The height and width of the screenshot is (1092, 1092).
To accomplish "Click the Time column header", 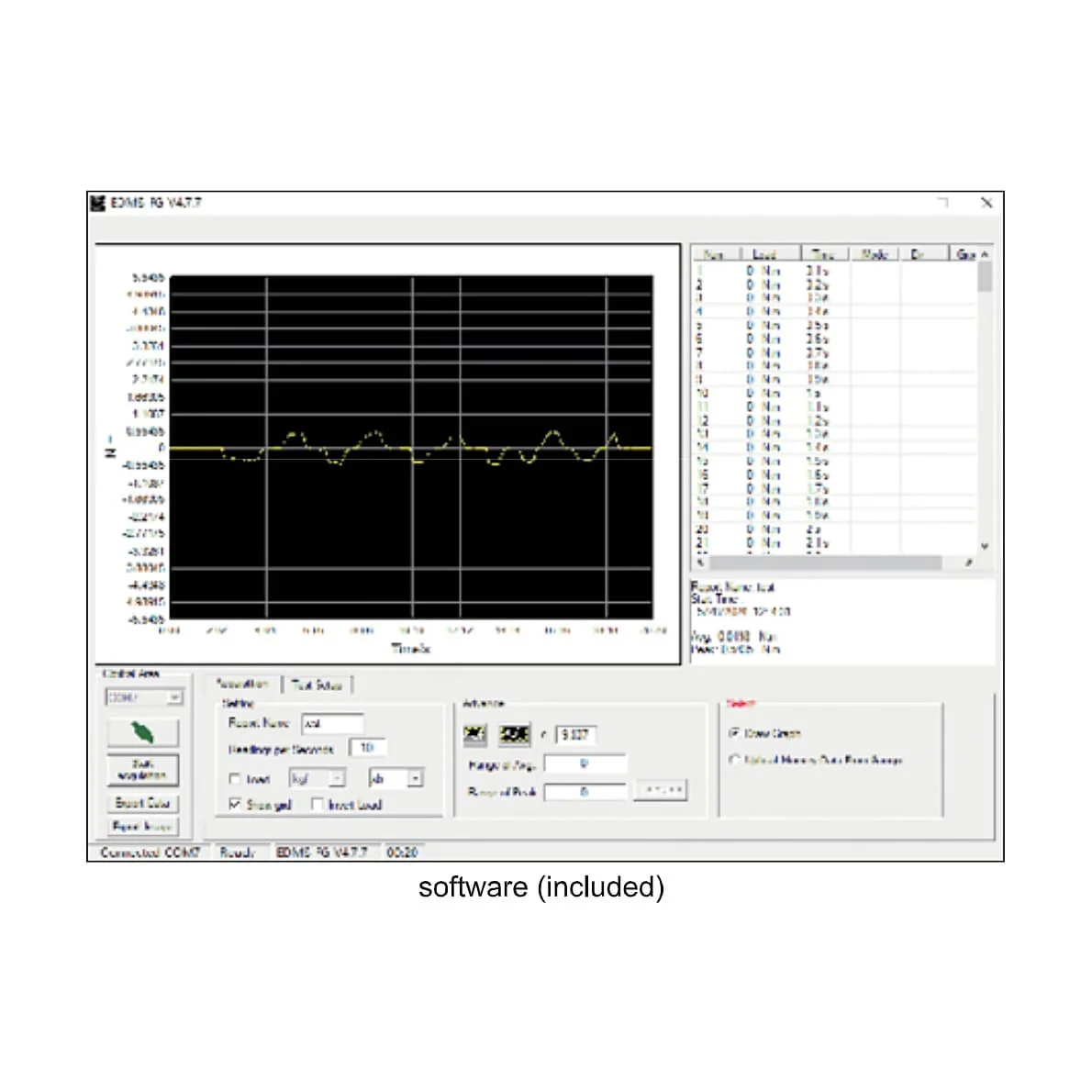I will pyautogui.click(x=823, y=255).
